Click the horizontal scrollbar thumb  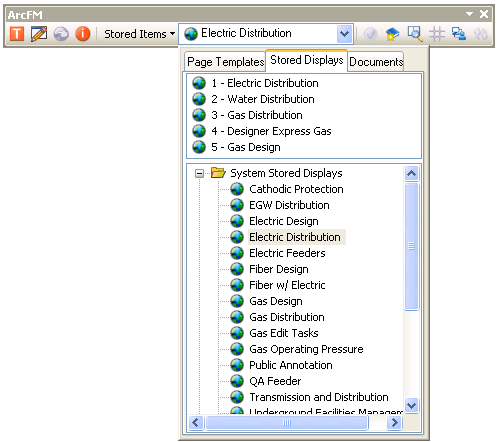tap(287, 423)
